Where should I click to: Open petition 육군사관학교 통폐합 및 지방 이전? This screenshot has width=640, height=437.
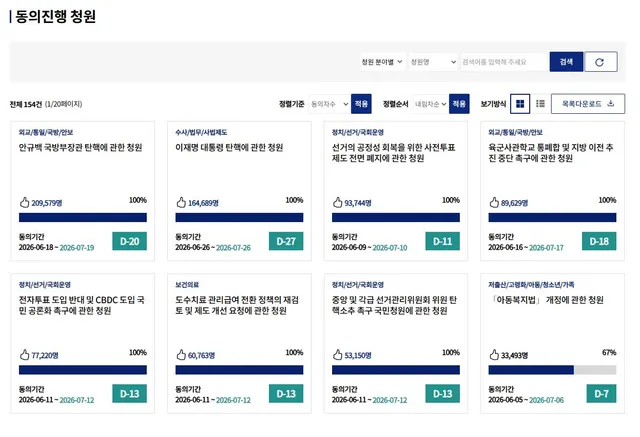[551, 153]
